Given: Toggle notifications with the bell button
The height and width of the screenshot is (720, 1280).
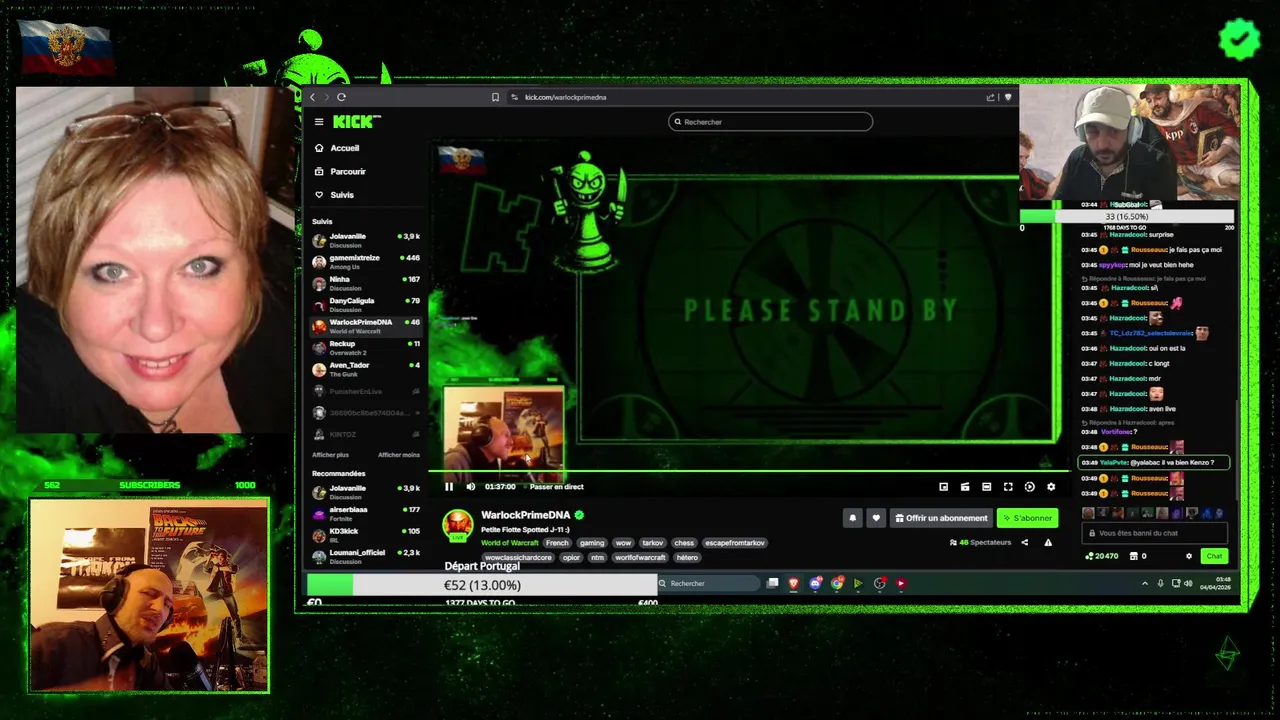Looking at the screenshot, I should click(853, 518).
